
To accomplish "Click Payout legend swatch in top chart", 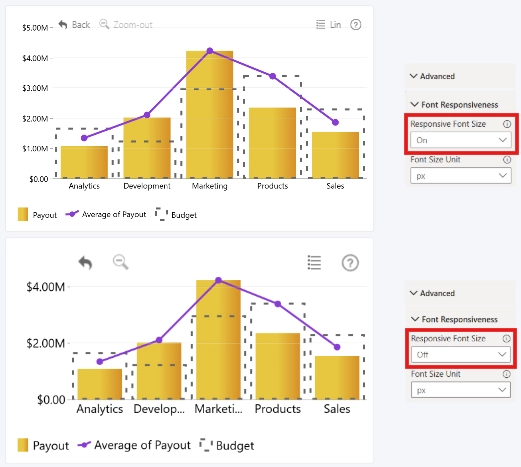I will point(23,214).
